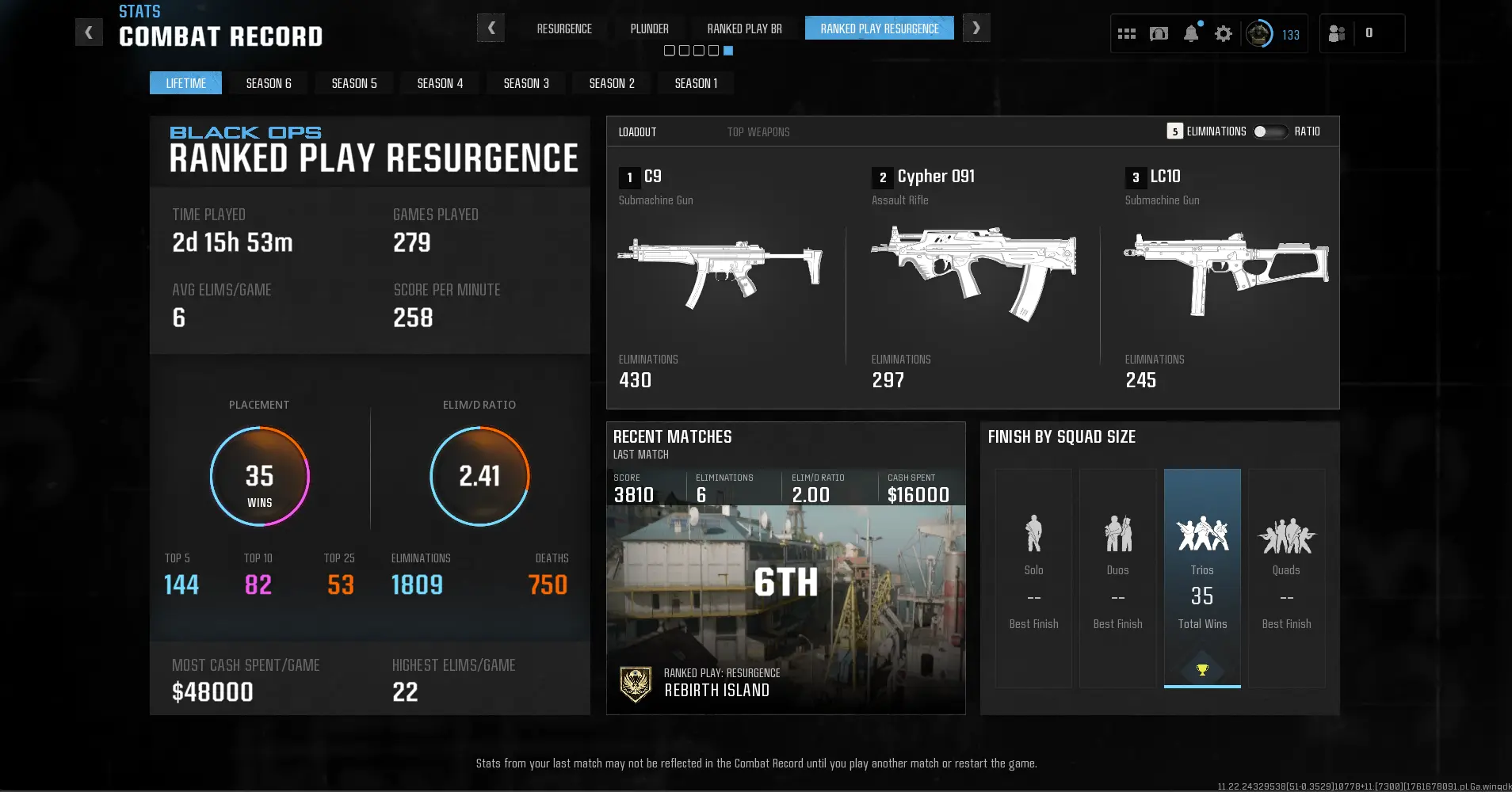Click the Quads soldiers icon
Image resolution: width=1512 pixels, height=792 pixels.
coord(1286,535)
